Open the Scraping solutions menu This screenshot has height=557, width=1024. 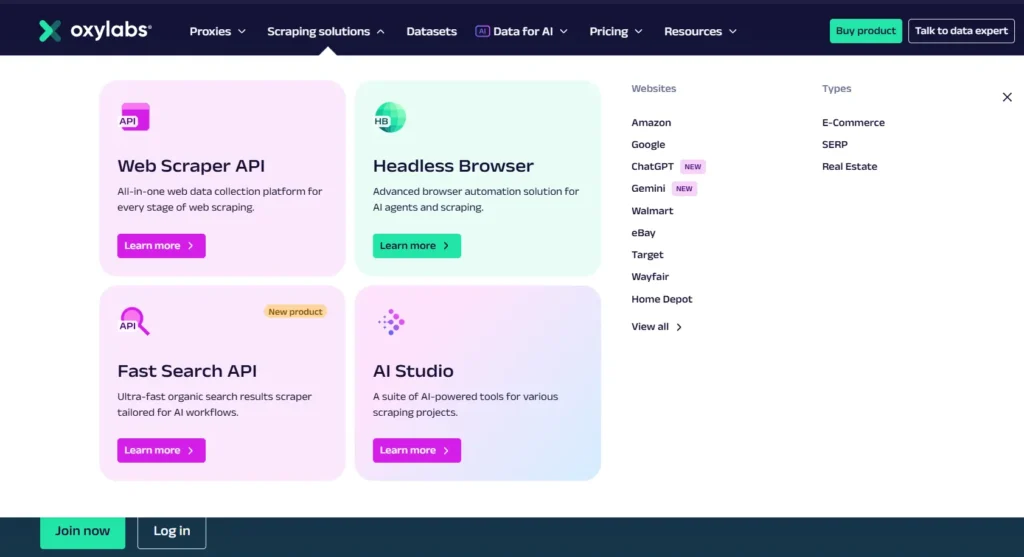pos(326,31)
